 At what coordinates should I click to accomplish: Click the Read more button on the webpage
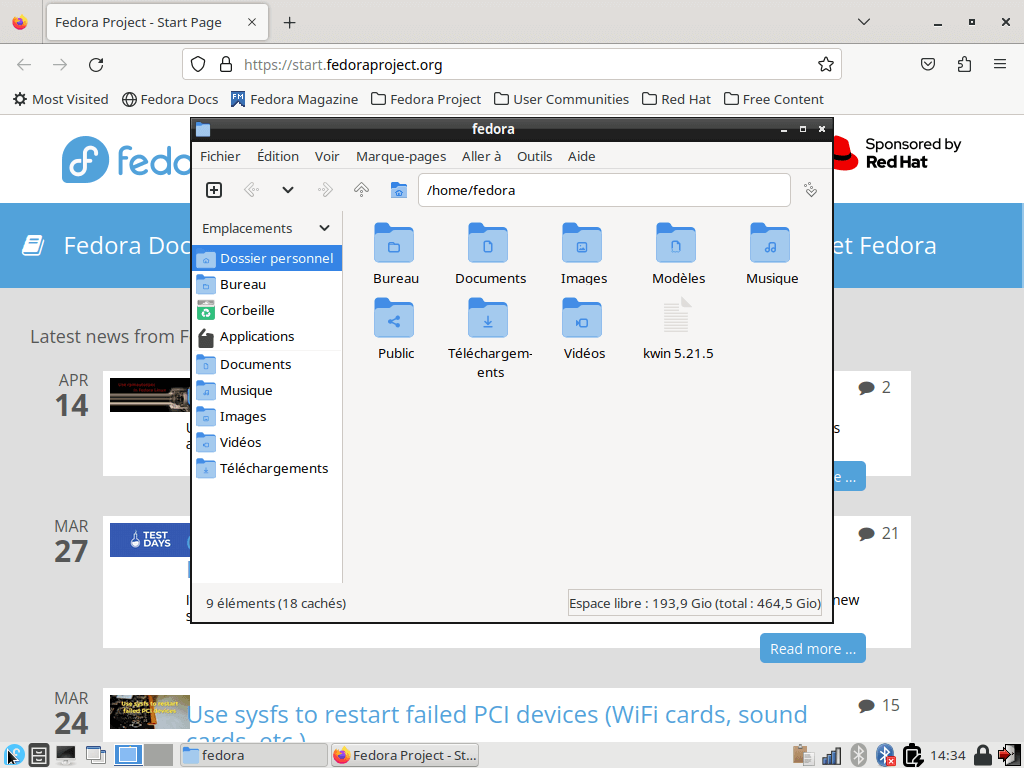tap(812, 648)
